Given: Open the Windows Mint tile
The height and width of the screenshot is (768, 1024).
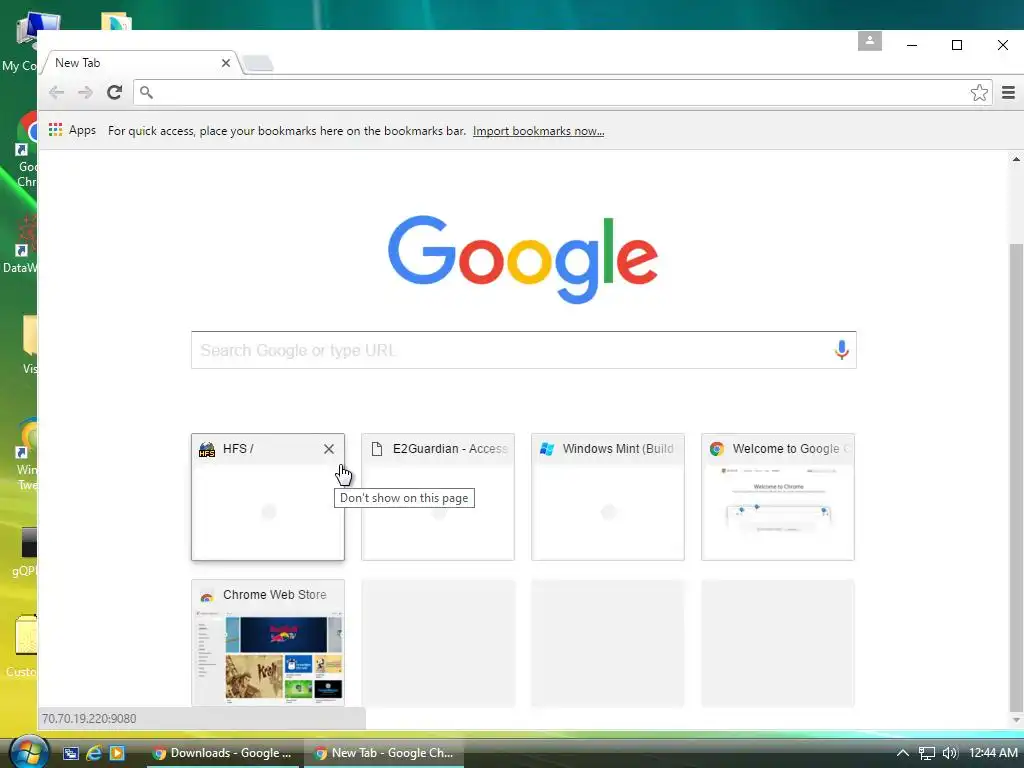Looking at the screenshot, I should click(x=608, y=497).
